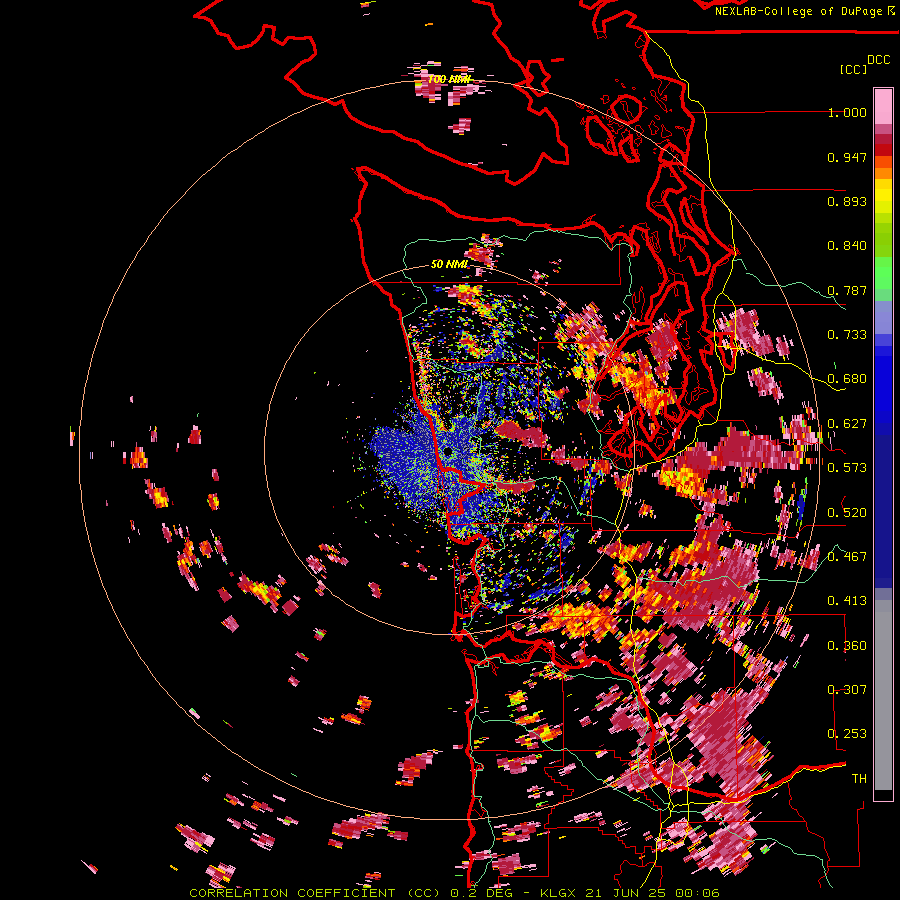
Task: Select the 0.520 color scale value
Action: [847, 512]
